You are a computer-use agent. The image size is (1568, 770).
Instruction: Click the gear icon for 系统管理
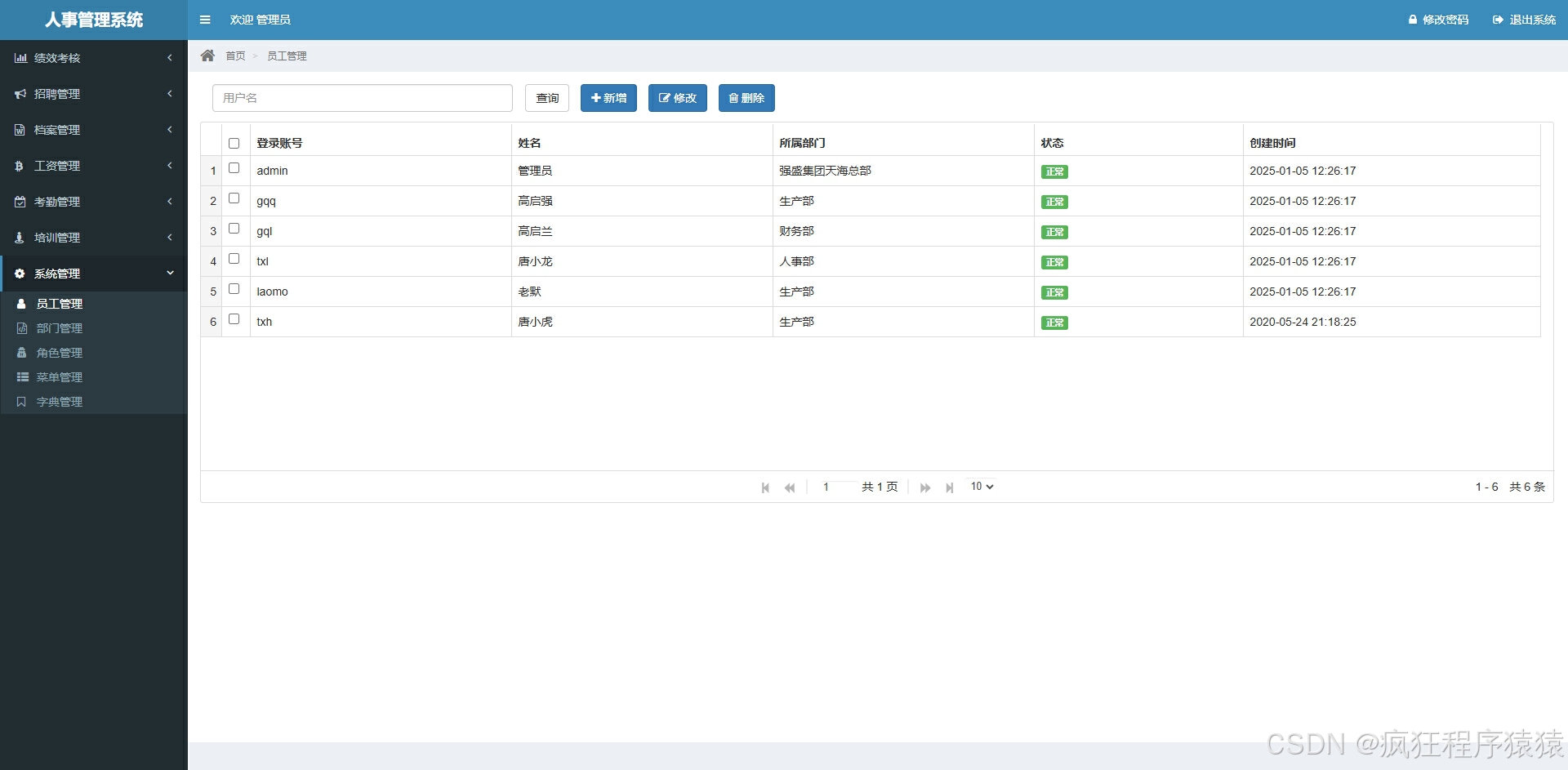tap(20, 274)
